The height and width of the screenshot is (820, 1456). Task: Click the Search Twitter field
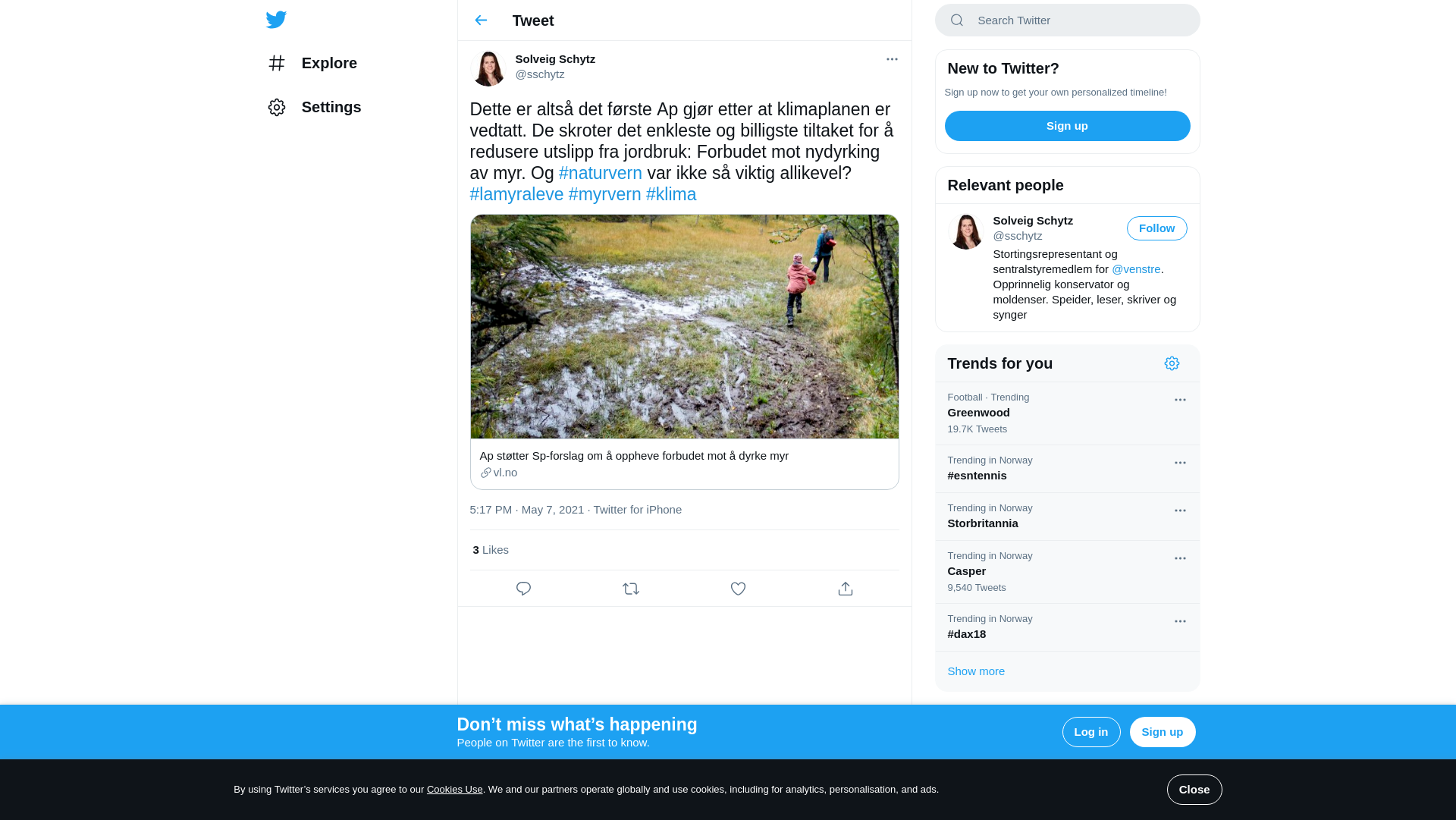(1077, 20)
